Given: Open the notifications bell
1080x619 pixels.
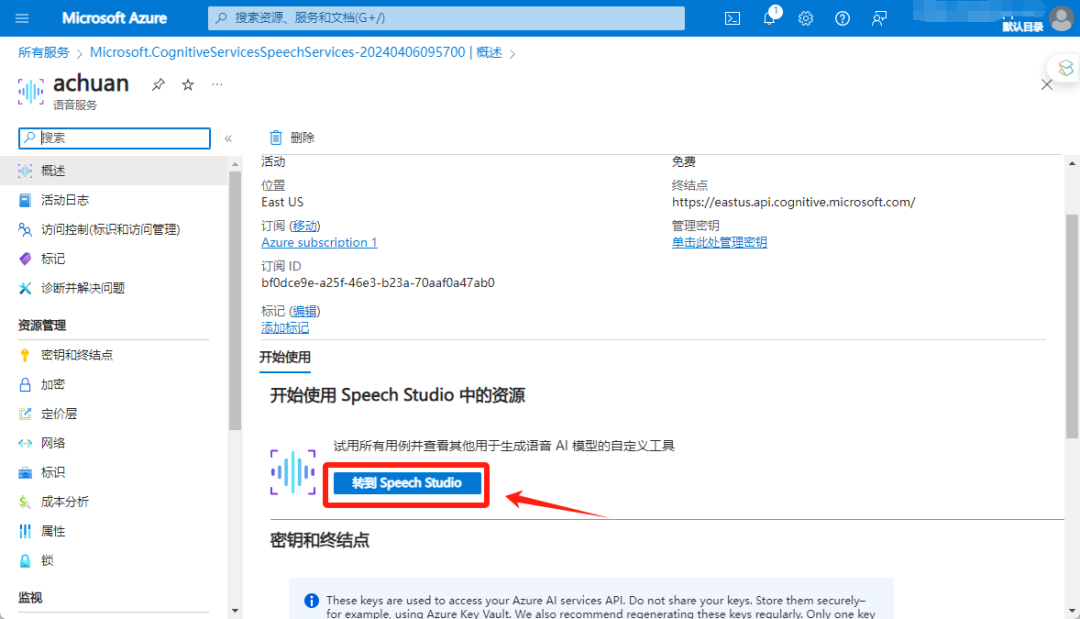Looking at the screenshot, I should [770, 17].
